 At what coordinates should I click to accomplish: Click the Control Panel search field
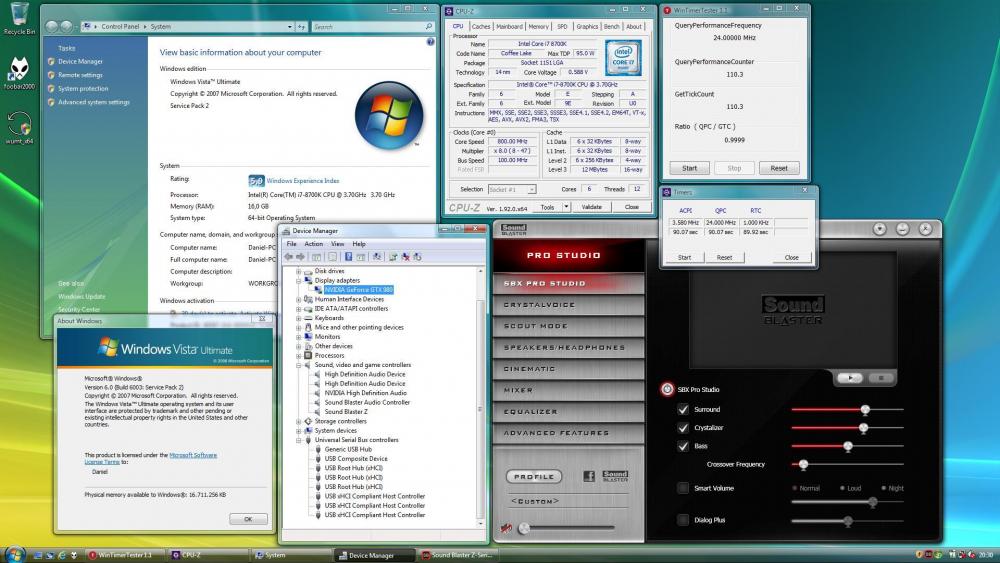373,27
